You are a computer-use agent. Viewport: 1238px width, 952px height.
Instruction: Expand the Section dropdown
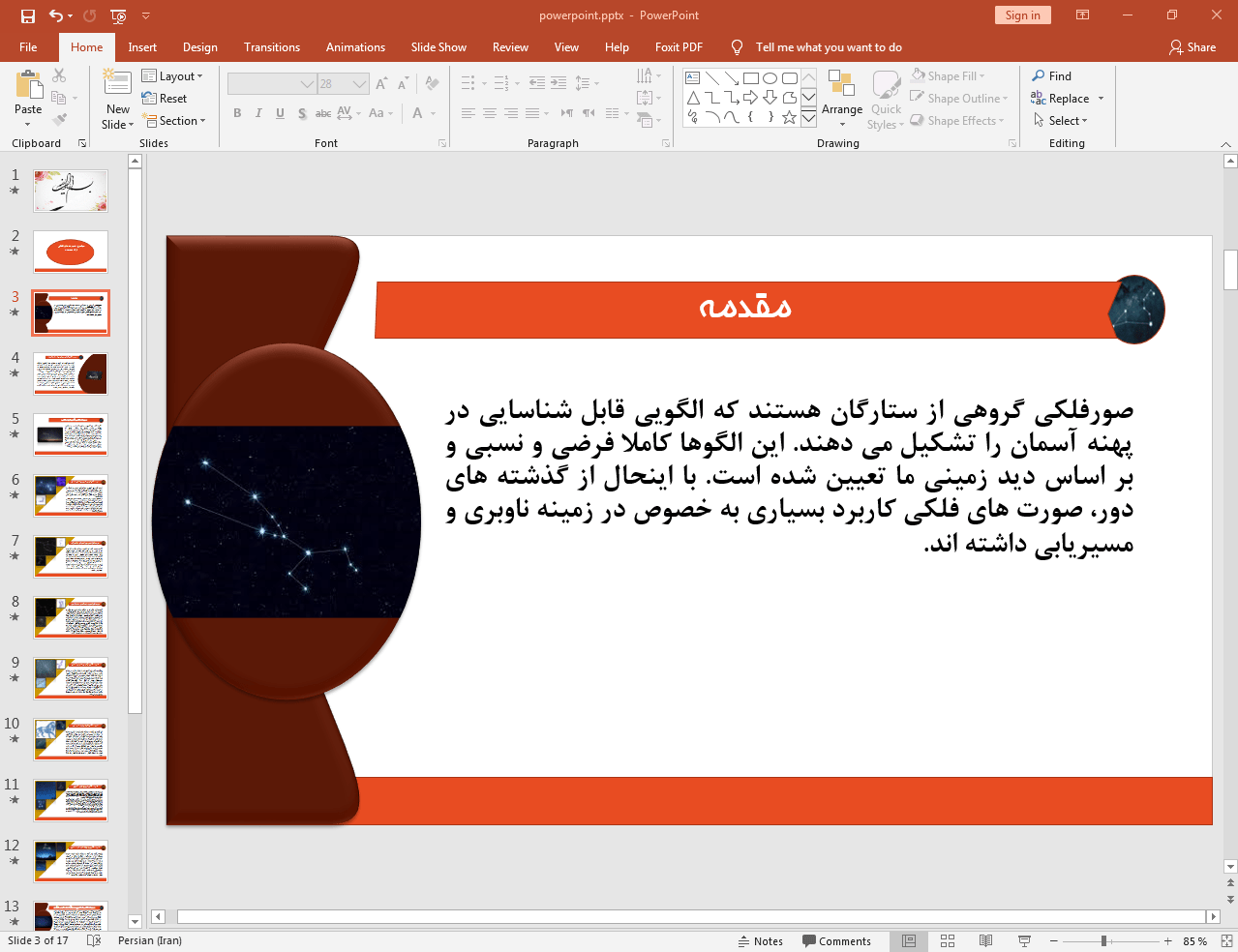click(x=175, y=121)
